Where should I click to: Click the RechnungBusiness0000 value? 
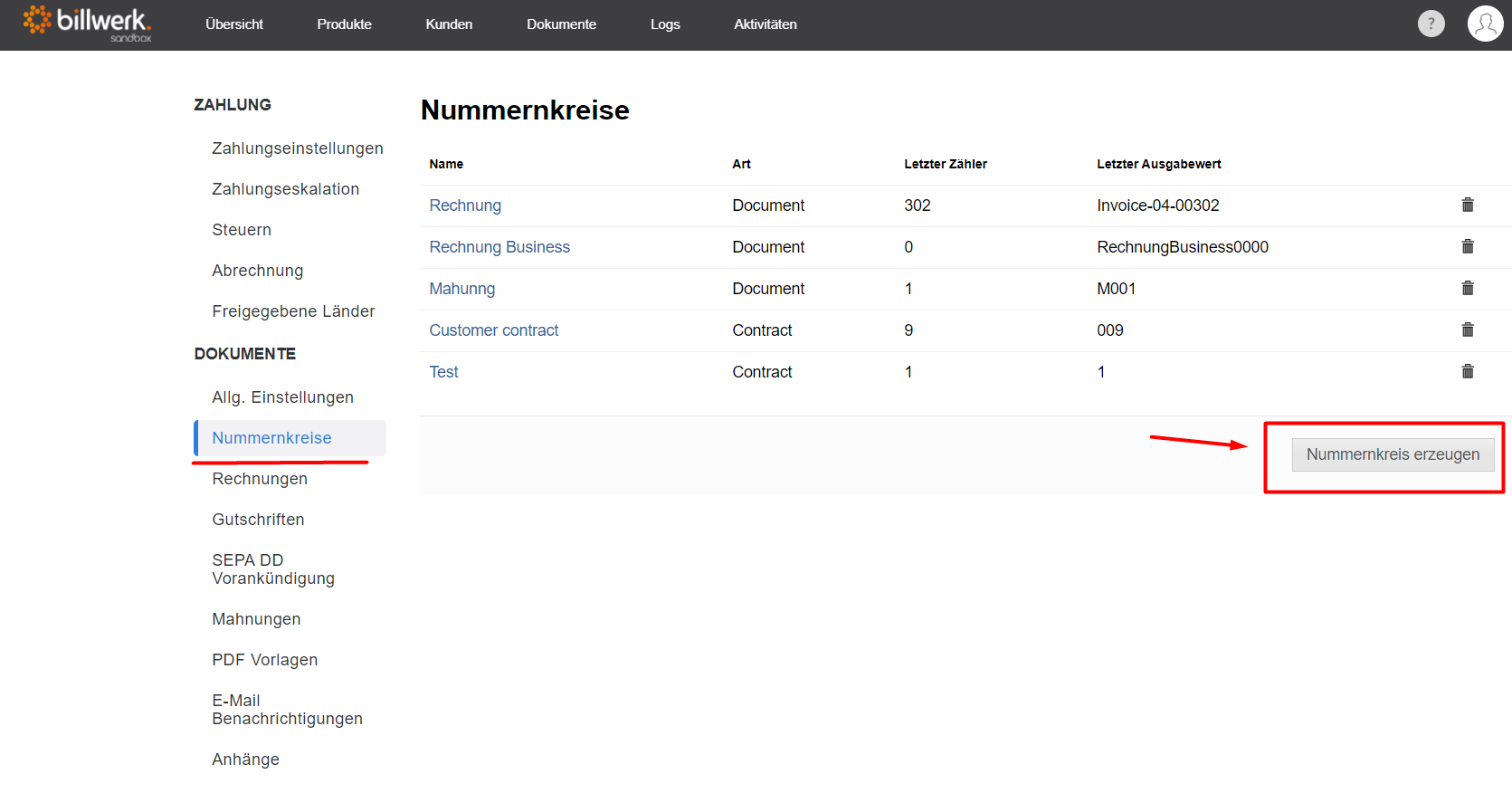(x=1183, y=247)
